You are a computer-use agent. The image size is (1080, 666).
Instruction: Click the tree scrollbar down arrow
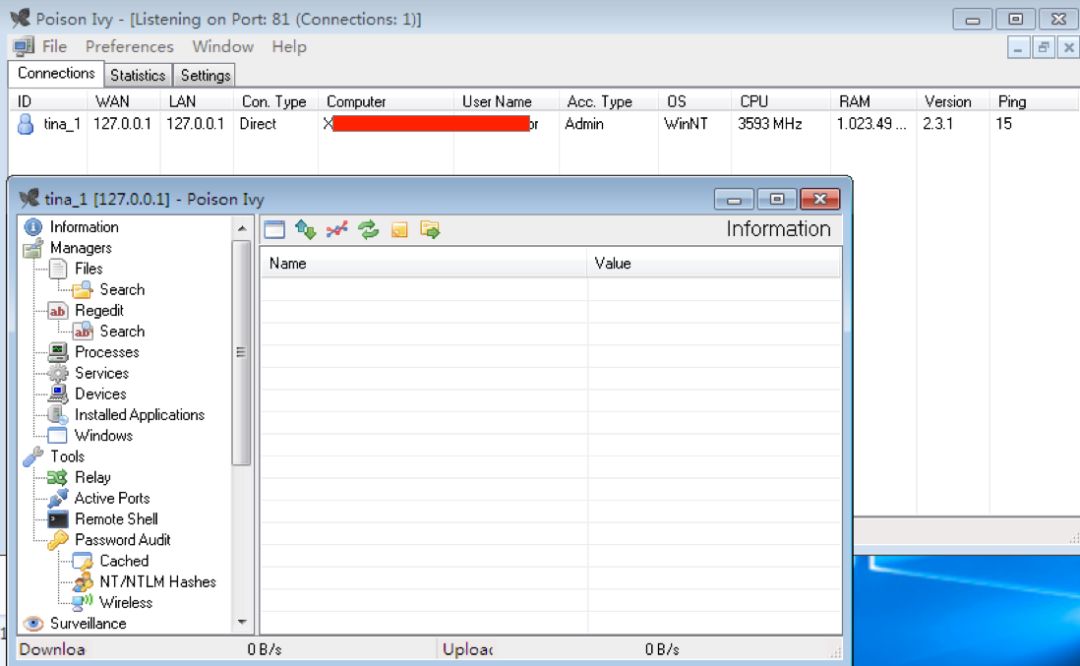[242, 622]
